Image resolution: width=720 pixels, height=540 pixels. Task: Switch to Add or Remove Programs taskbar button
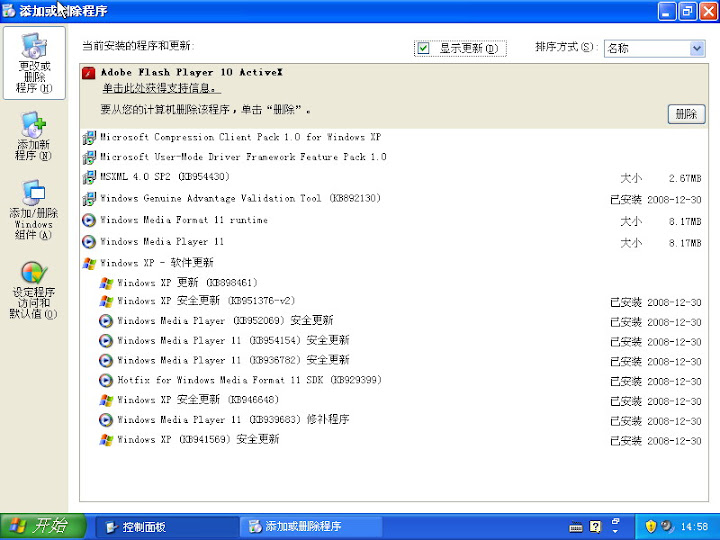tap(311, 527)
